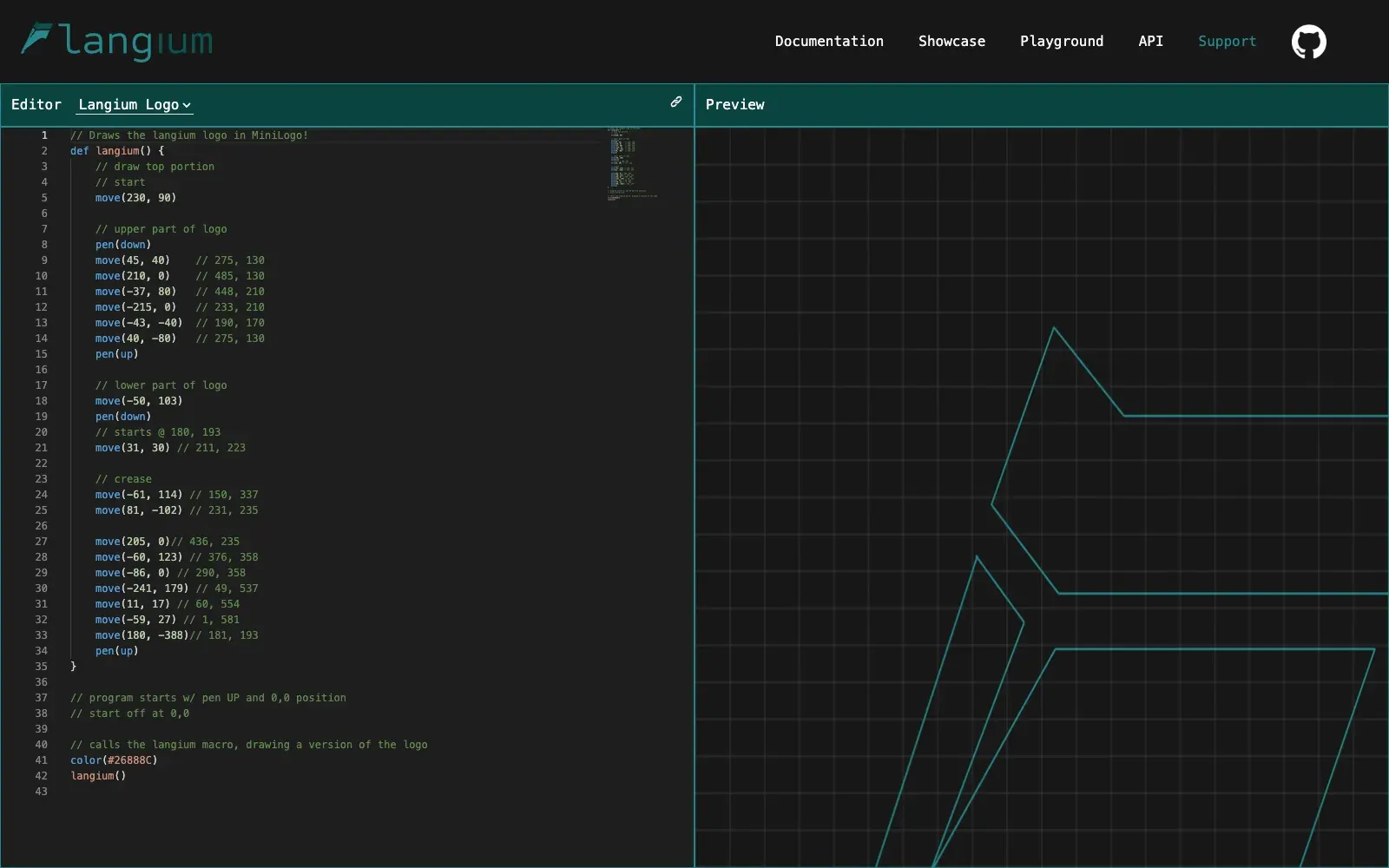Click the "// program starts w/ pen UP" comment

click(208, 698)
